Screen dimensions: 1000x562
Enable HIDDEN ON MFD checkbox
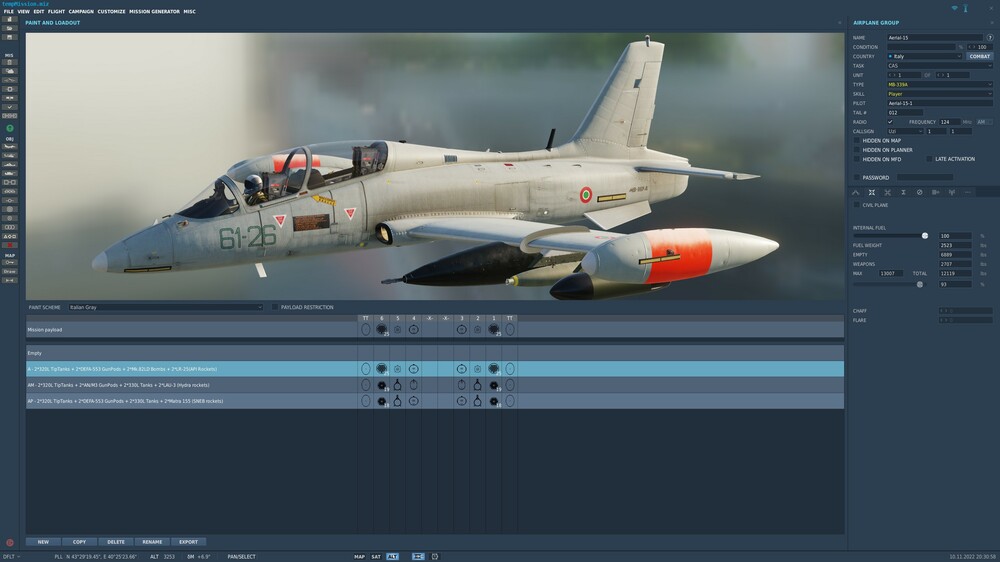pyautogui.click(x=857, y=159)
